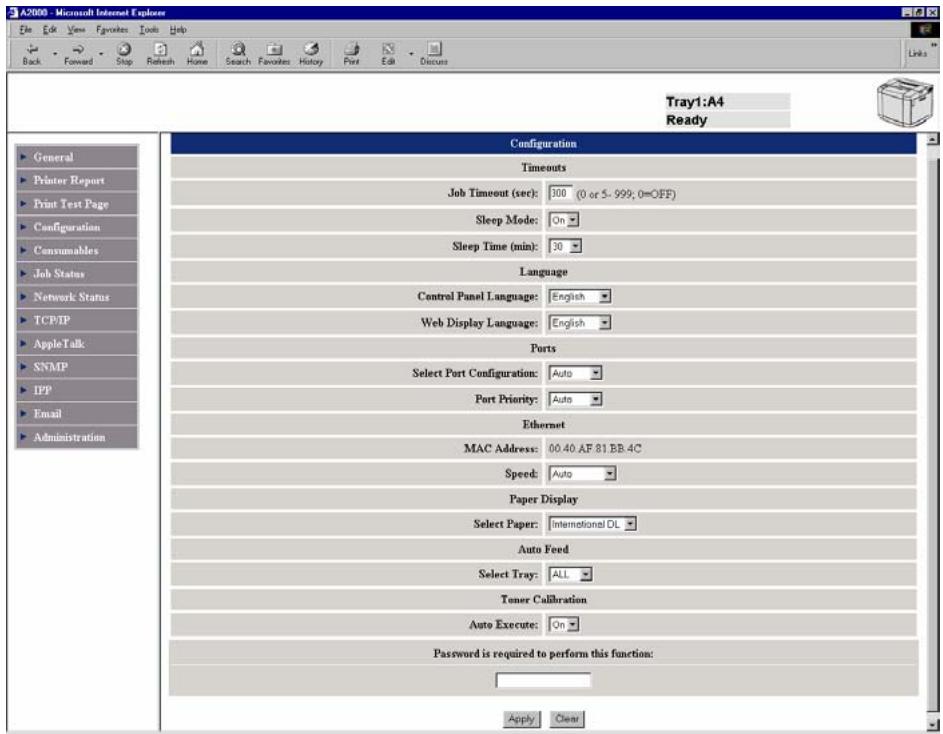Open the Toner Calibration Auto Execute dropdown
The height and width of the screenshot is (734, 943).
coord(564,625)
